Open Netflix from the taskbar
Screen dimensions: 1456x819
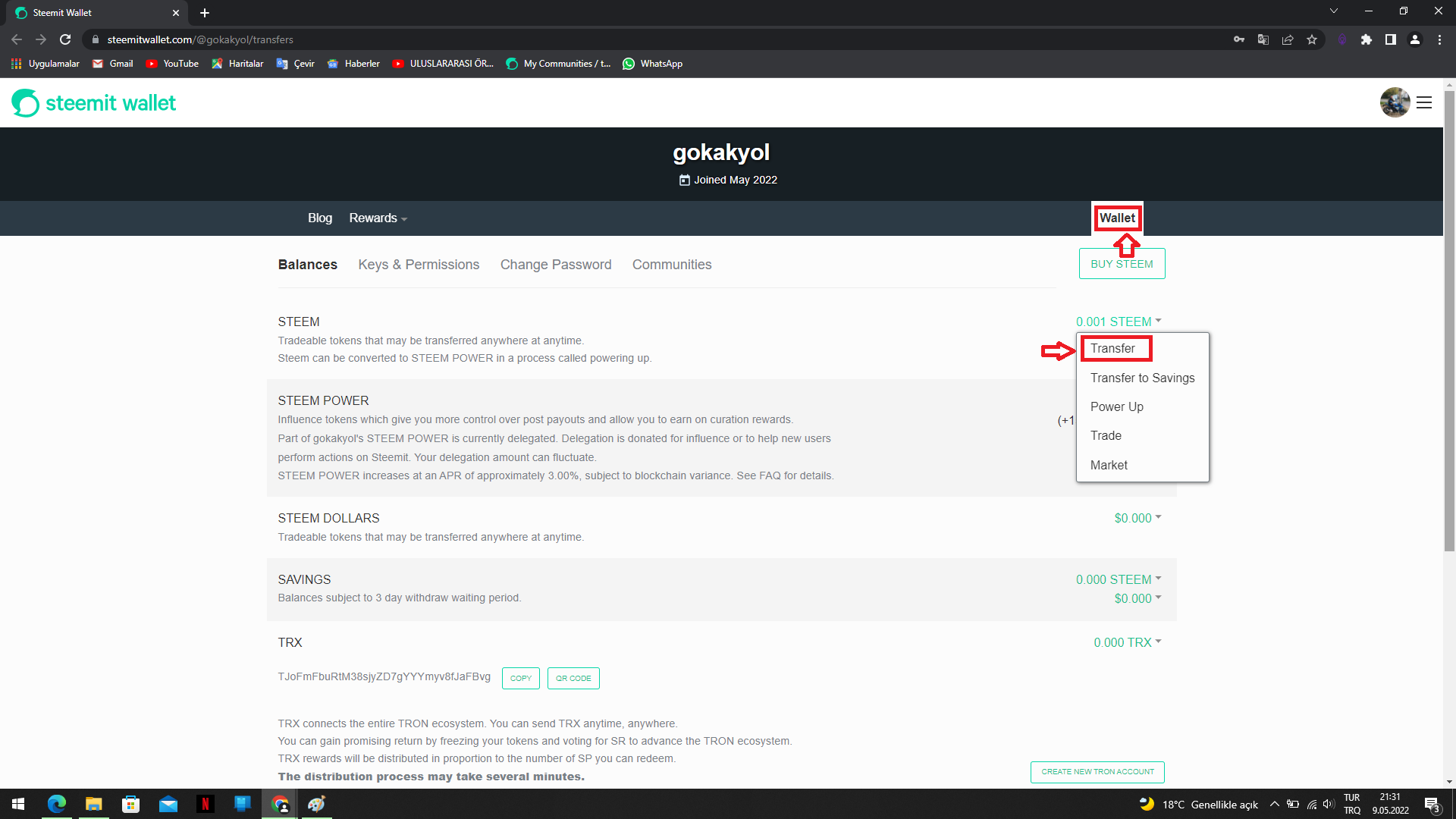tap(205, 804)
